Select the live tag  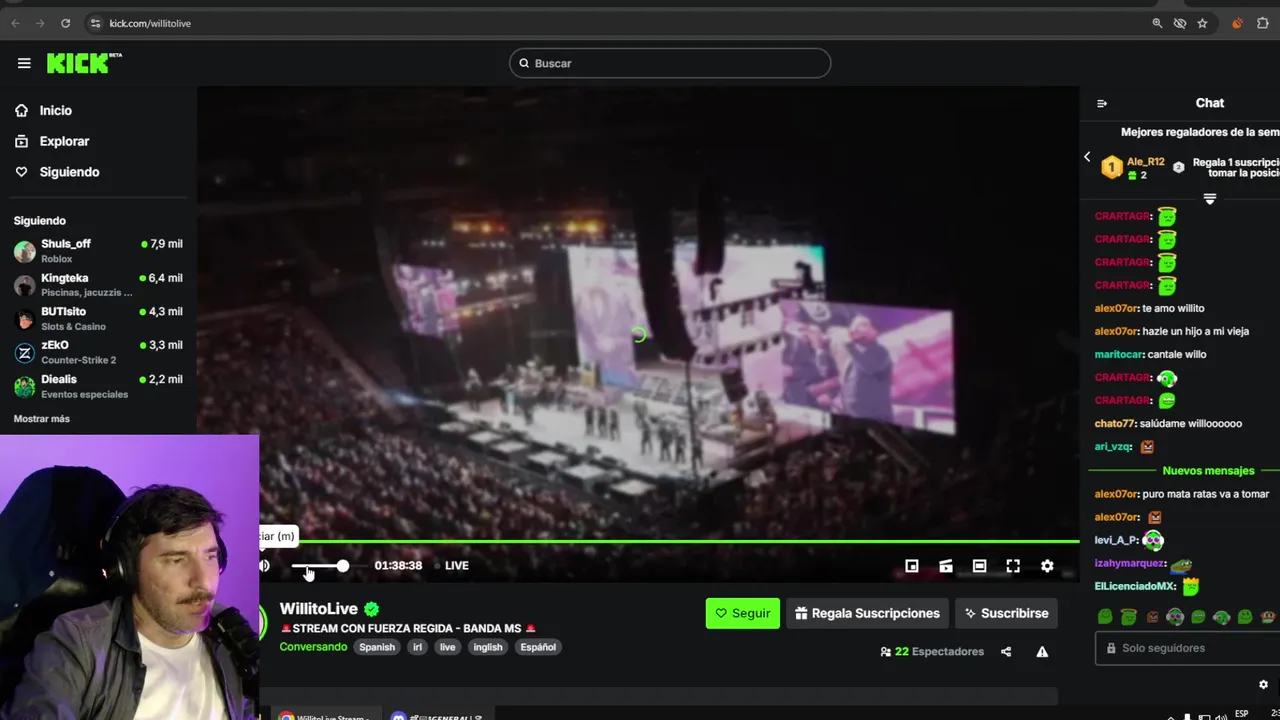coord(447,647)
